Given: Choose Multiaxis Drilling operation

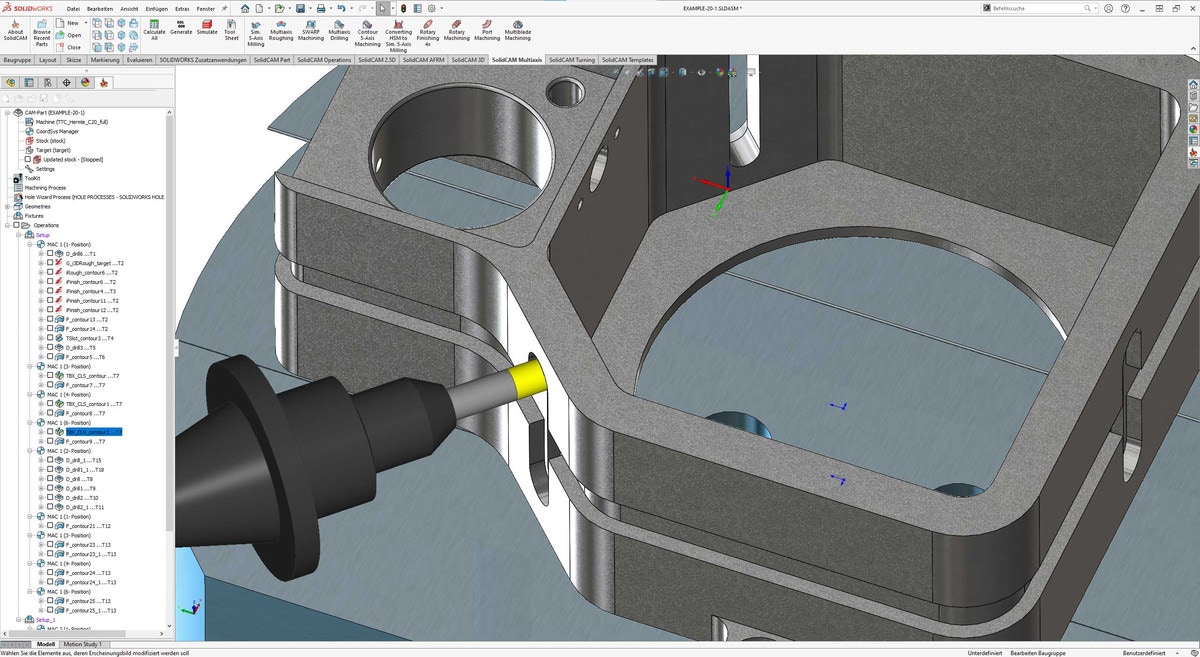Looking at the screenshot, I should [x=339, y=29].
